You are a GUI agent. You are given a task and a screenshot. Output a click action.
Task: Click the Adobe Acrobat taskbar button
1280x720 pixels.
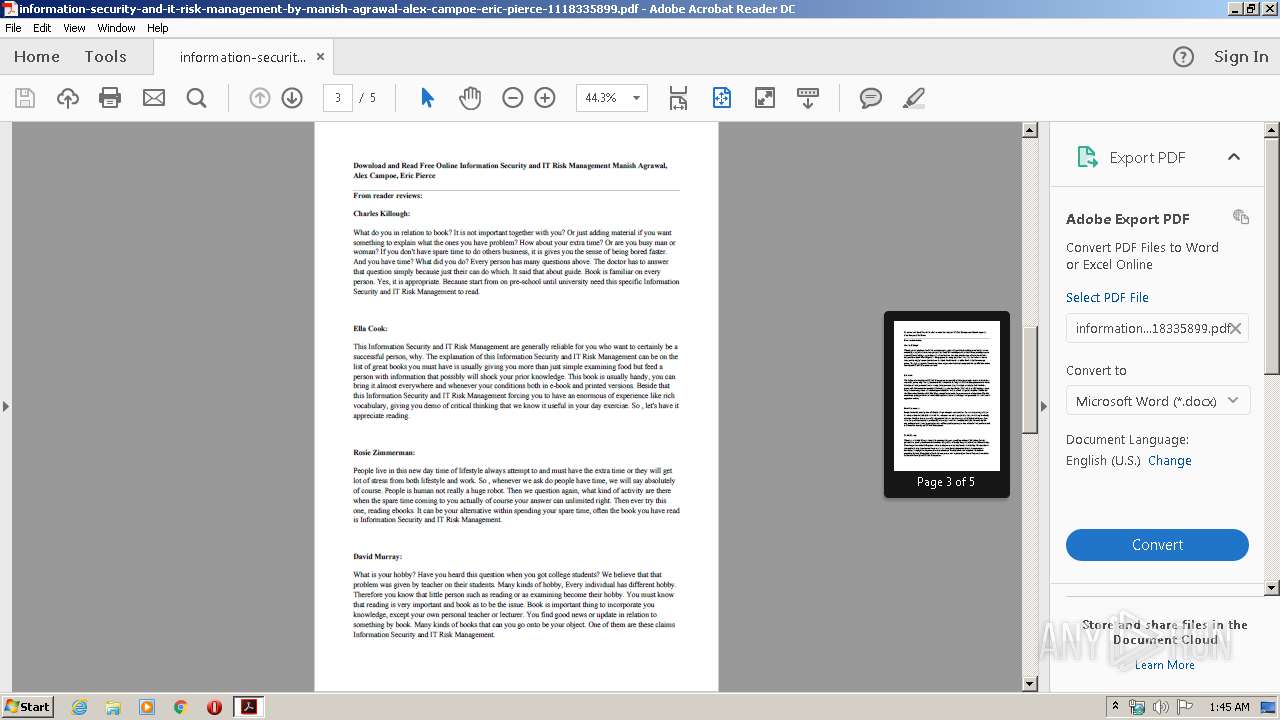(x=248, y=707)
